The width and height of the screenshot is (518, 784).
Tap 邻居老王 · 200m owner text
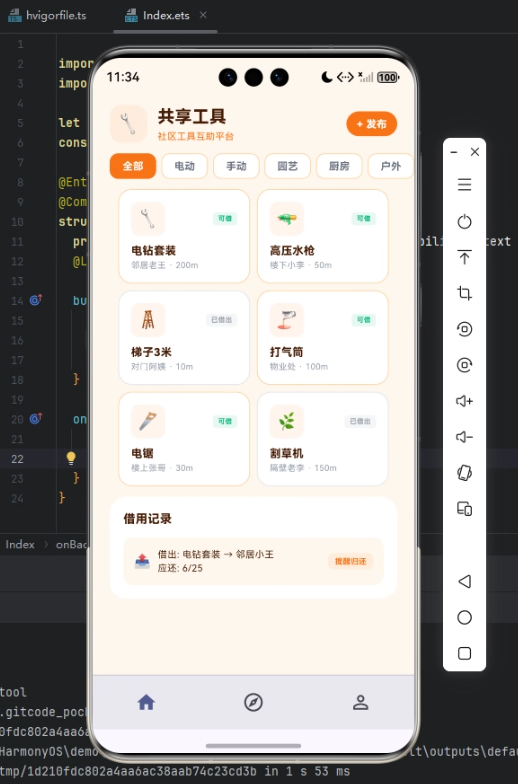click(x=164, y=266)
